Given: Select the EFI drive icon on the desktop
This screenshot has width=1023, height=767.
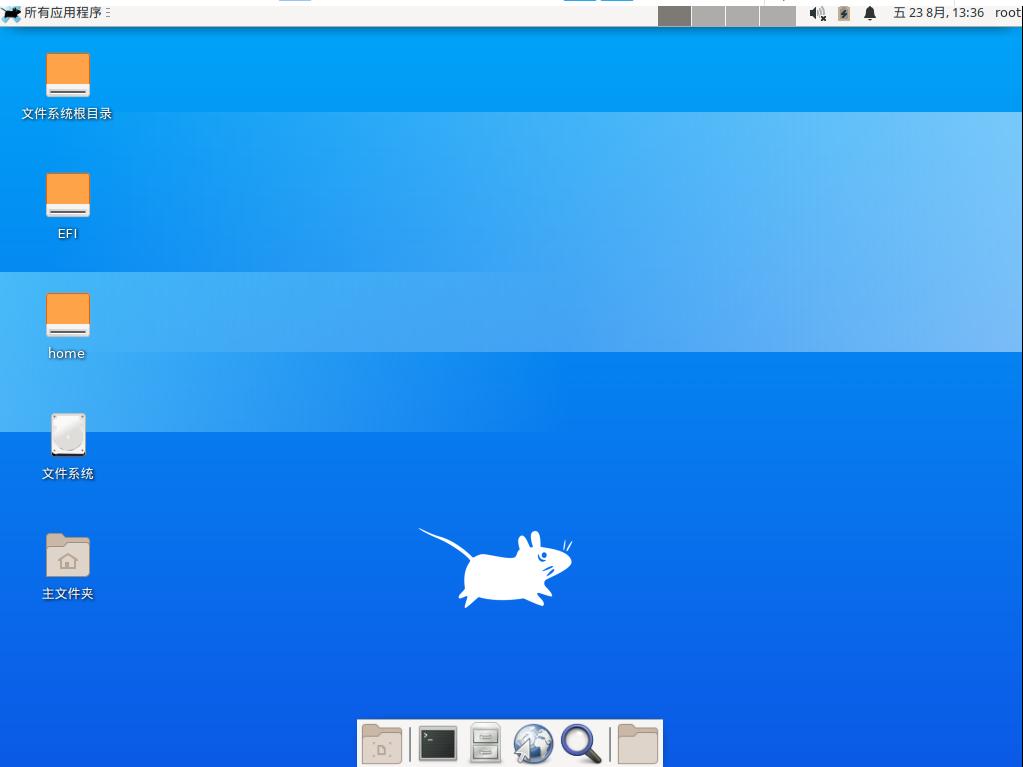Looking at the screenshot, I should tap(67, 195).
